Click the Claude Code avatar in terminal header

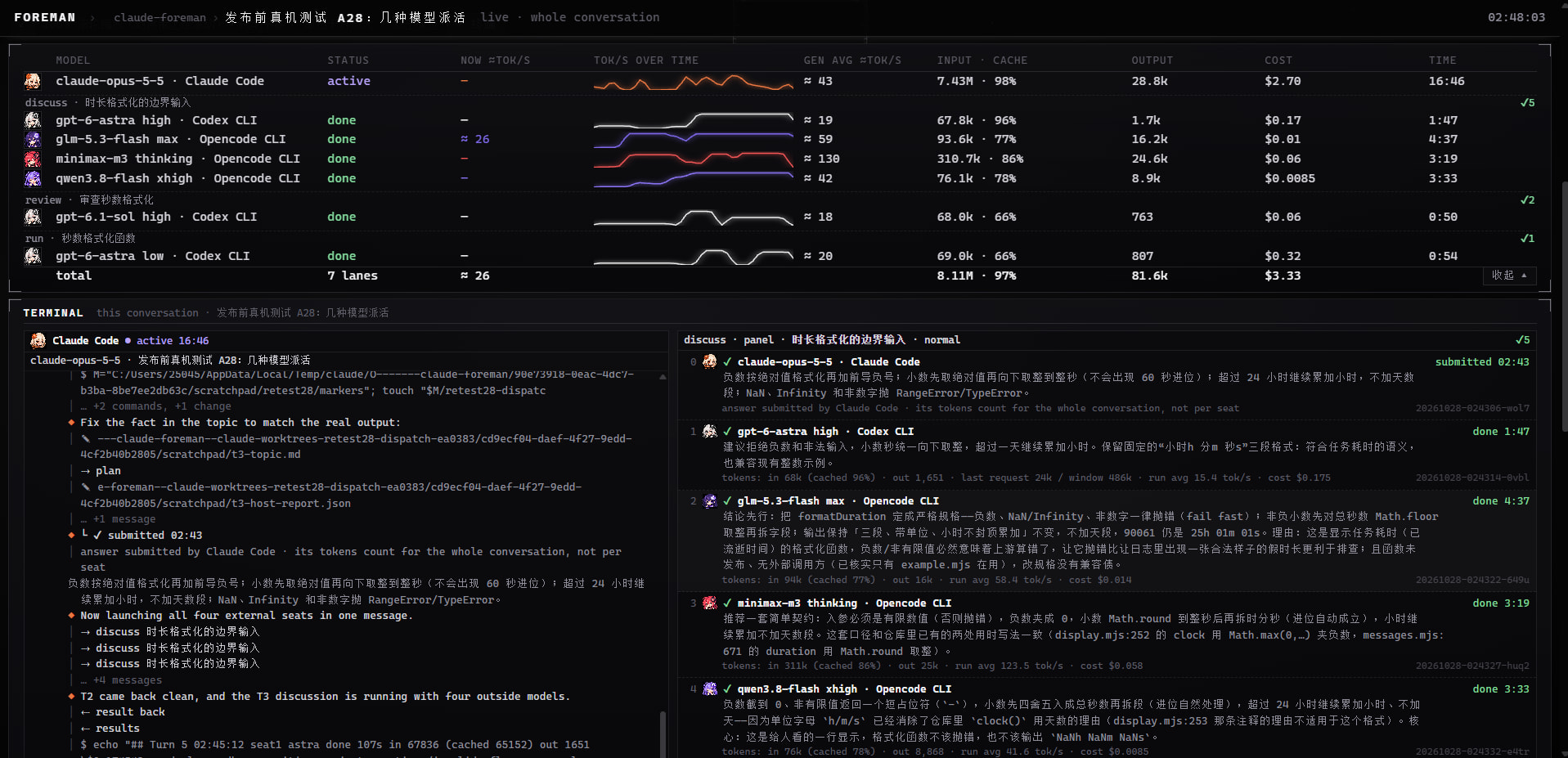click(38, 340)
